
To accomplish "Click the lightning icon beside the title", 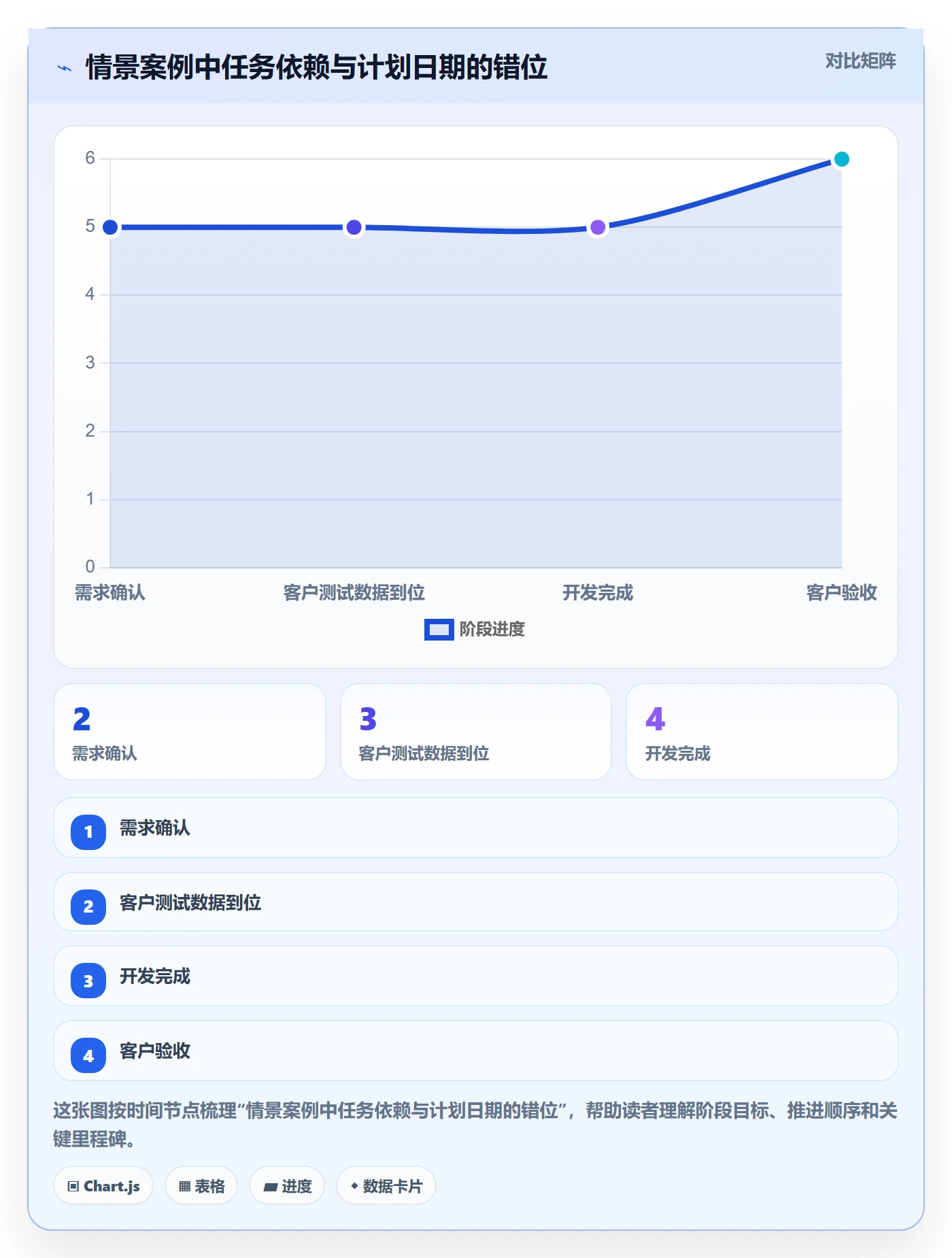I will [x=65, y=68].
